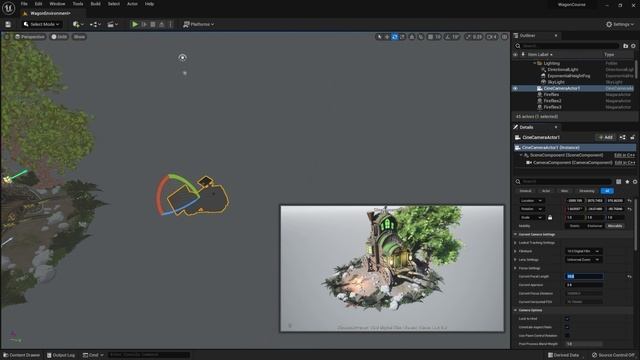Sort Outliner by Item Label column
This screenshot has width=640, height=360.
click(540, 54)
